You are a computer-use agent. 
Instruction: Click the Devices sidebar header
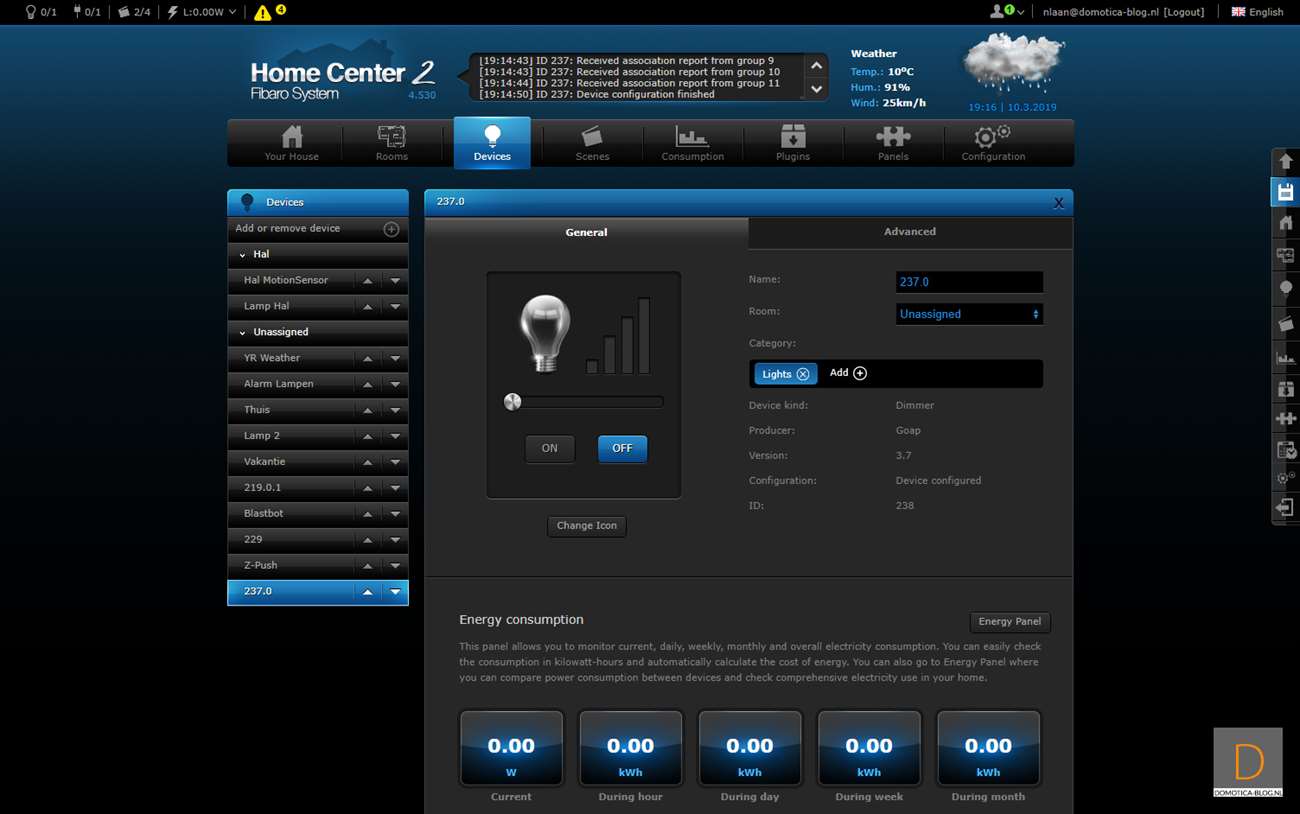pos(318,202)
